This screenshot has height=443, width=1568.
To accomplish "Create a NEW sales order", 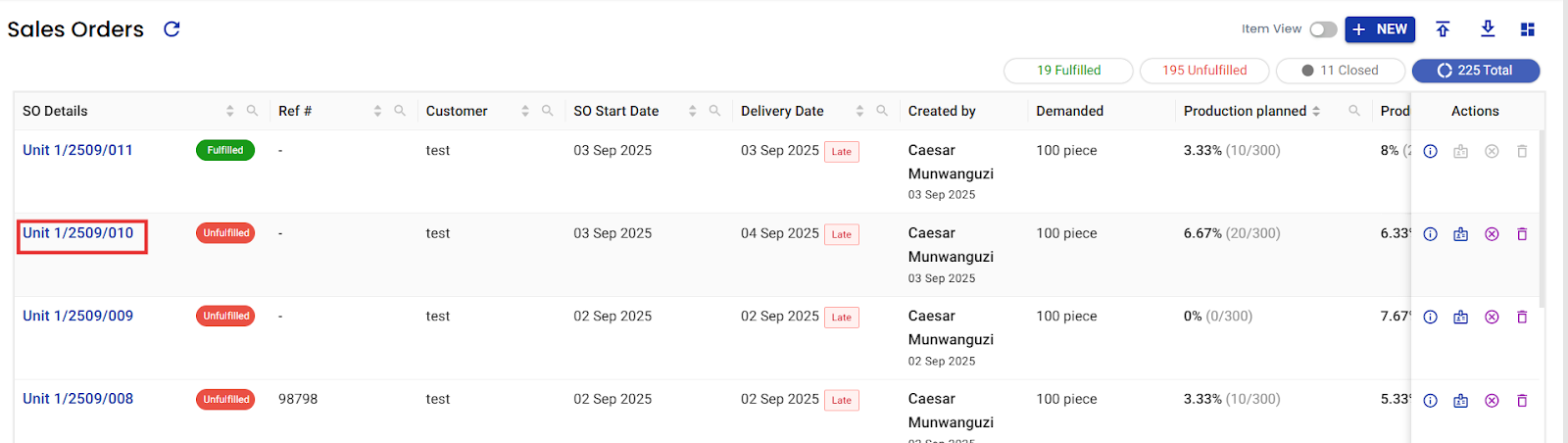I will pyautogui.click(x=1380, y=29).
